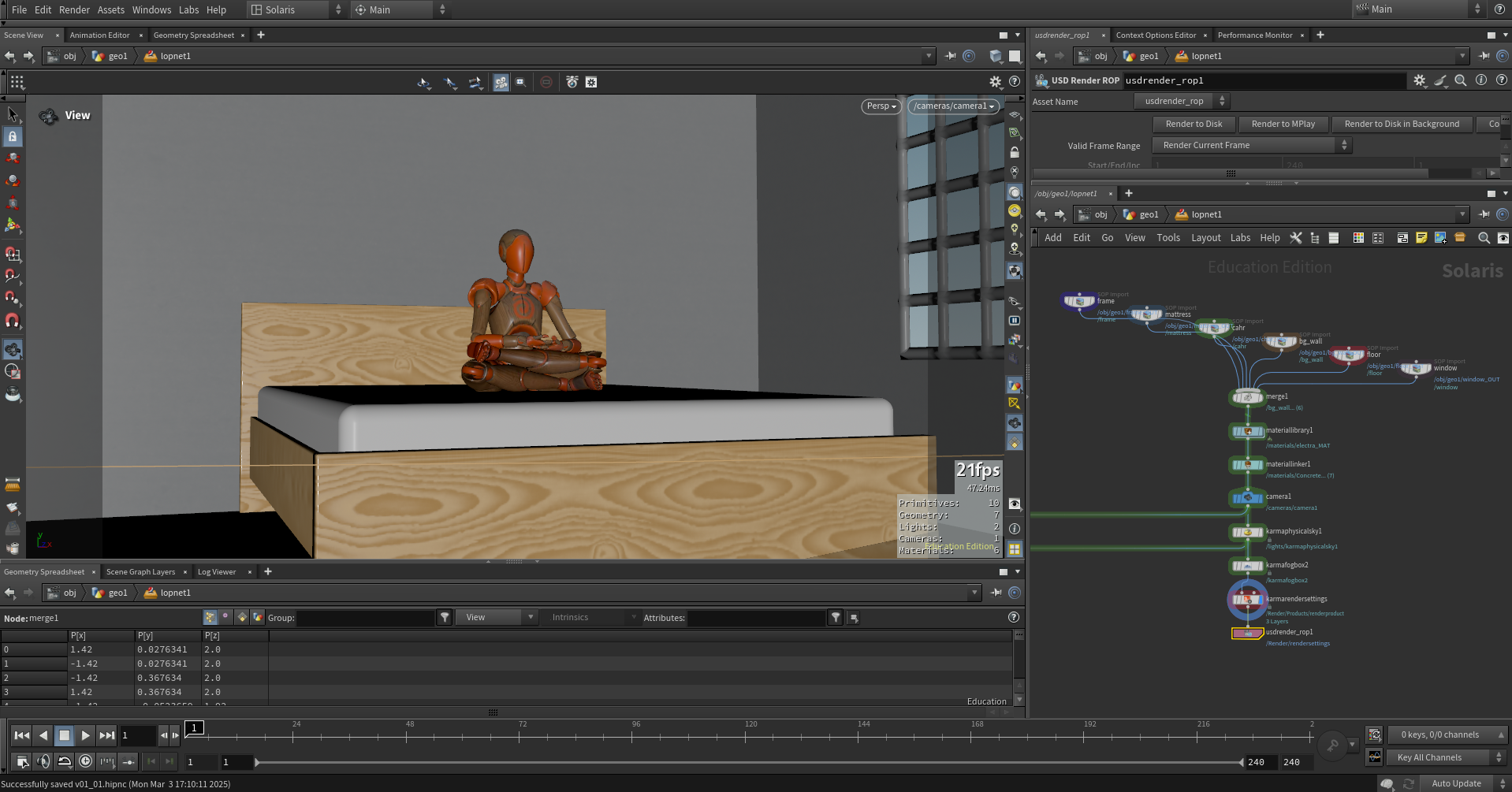Open the Layout menu in network editor
Screen dimensions: 1512x792
click(1205, 238)
